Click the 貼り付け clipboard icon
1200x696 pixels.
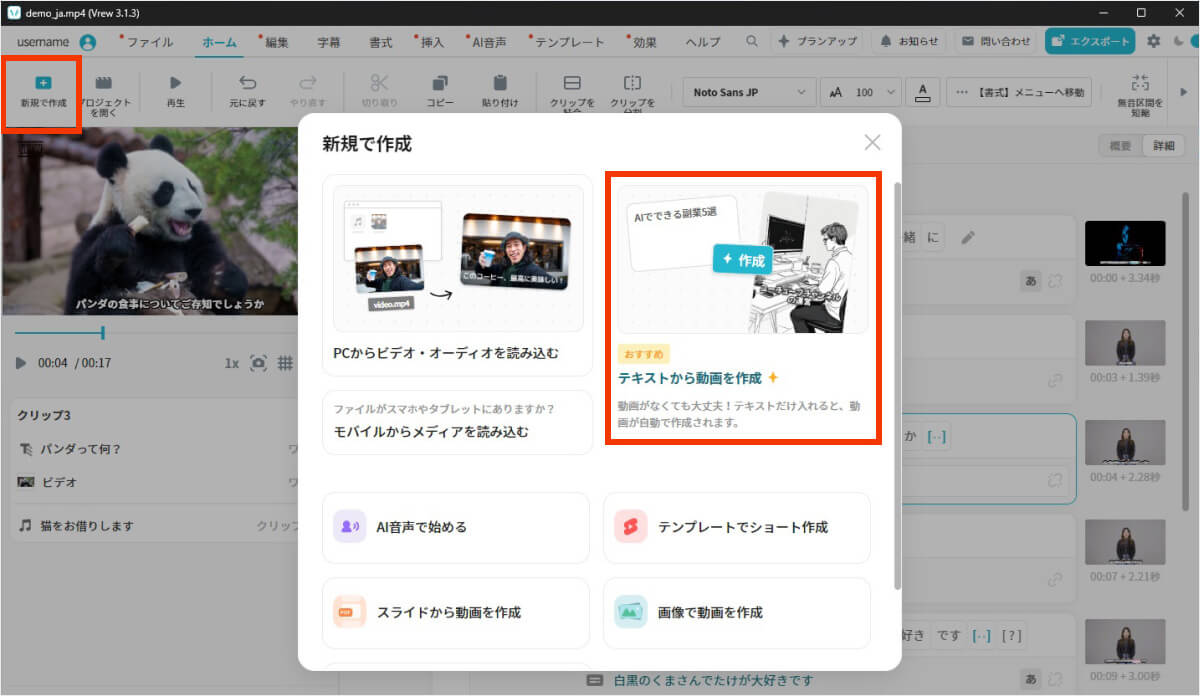pos(500,83)
